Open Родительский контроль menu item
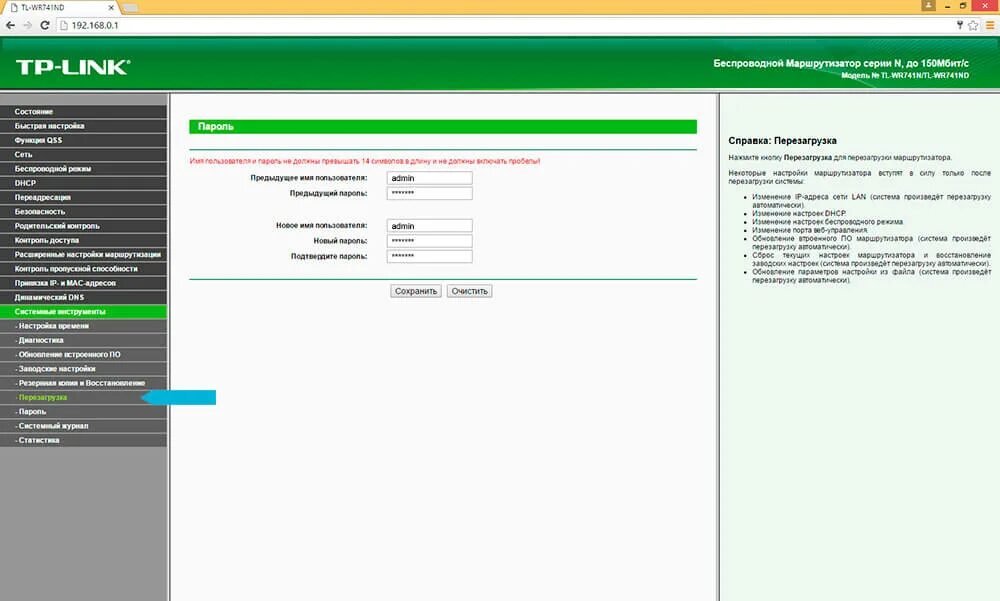 pyautogui.click(x=84, y=226)
